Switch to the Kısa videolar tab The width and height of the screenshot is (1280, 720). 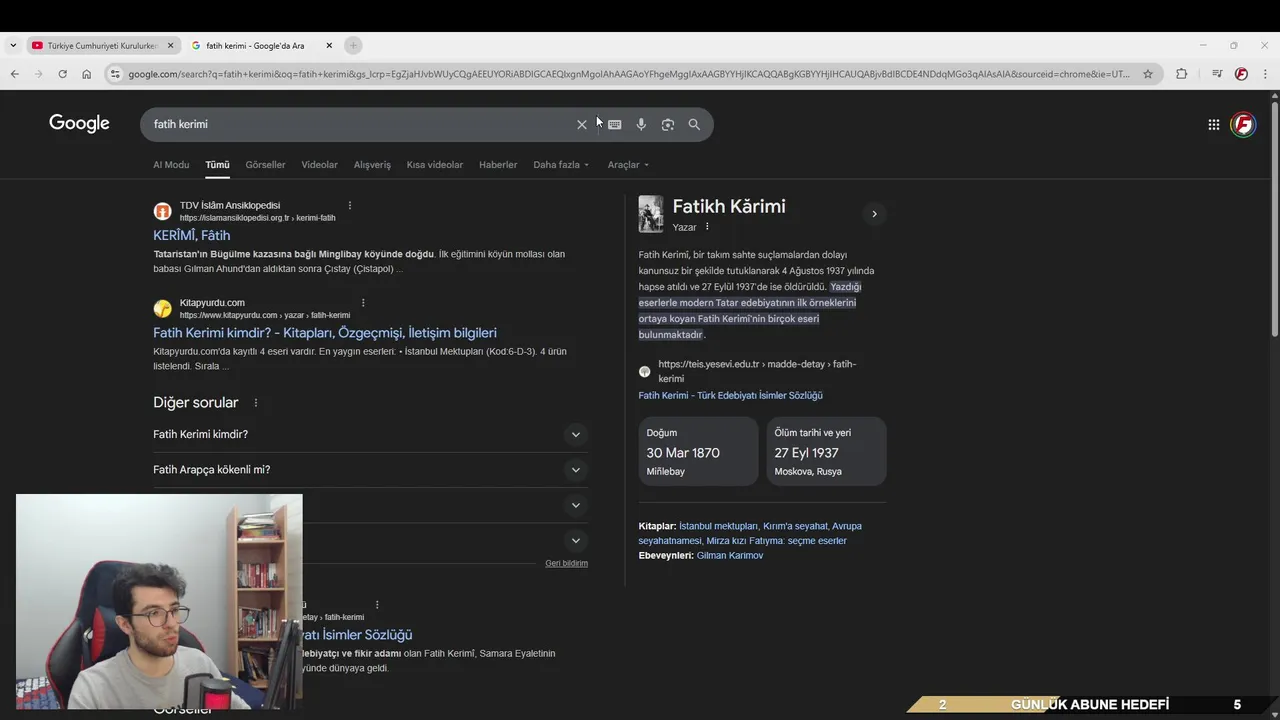434,165
